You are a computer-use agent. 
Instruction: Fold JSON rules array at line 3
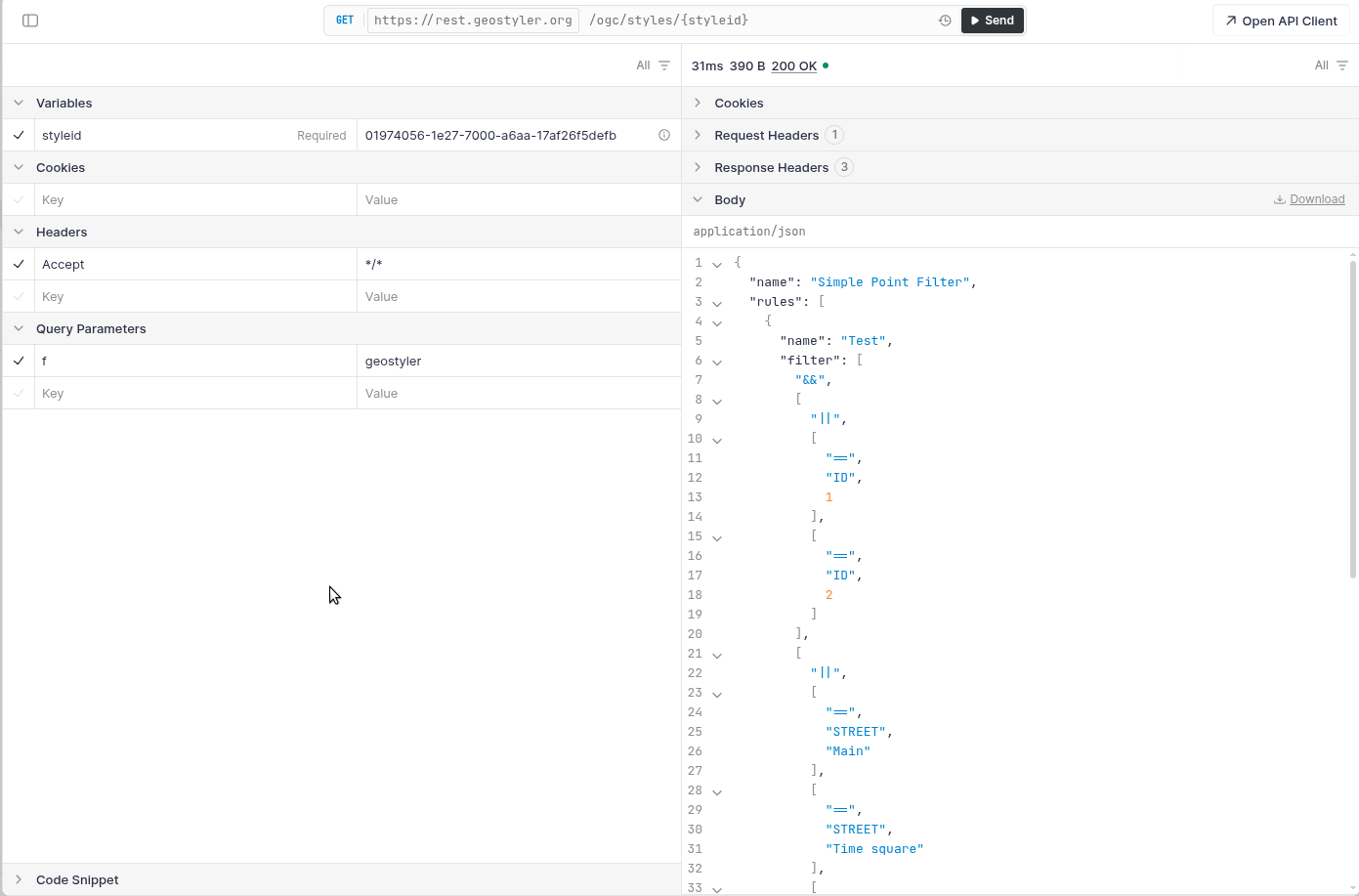717,303
